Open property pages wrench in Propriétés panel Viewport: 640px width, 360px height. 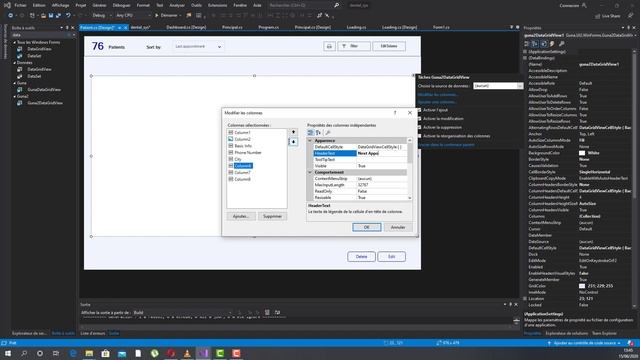tap(562, 44)
